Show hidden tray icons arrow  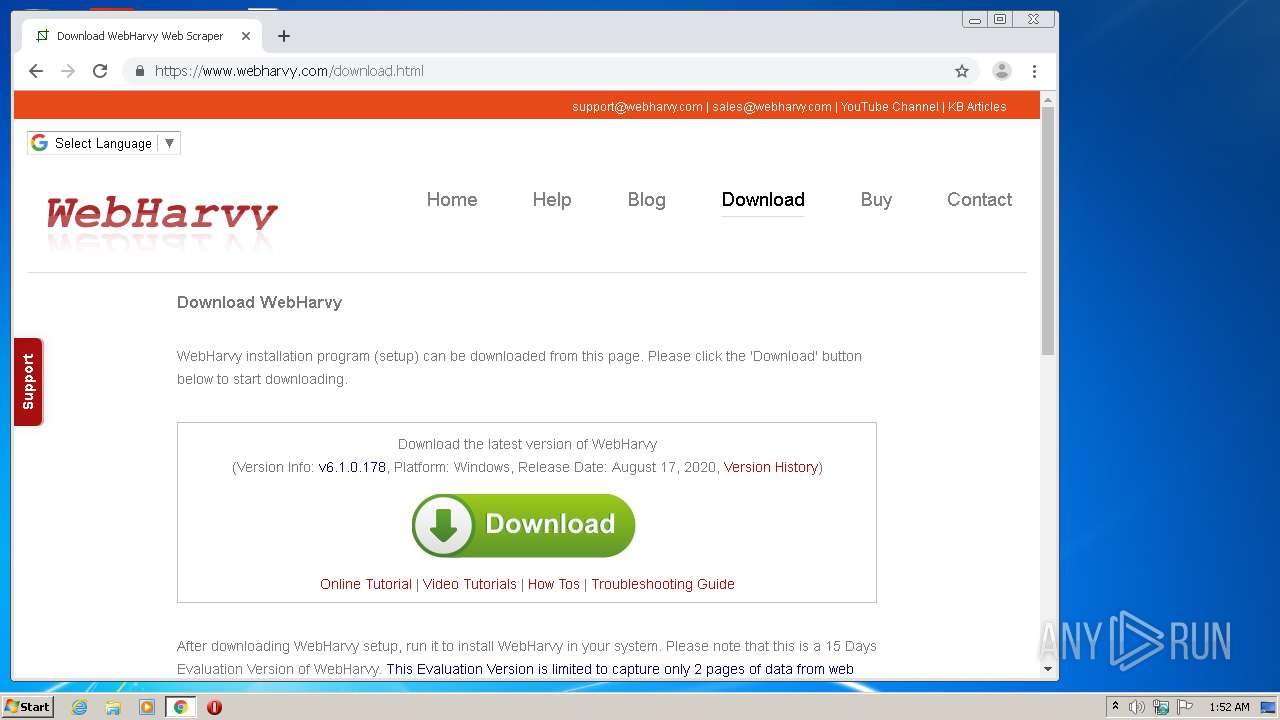(x=1115, y=707)
